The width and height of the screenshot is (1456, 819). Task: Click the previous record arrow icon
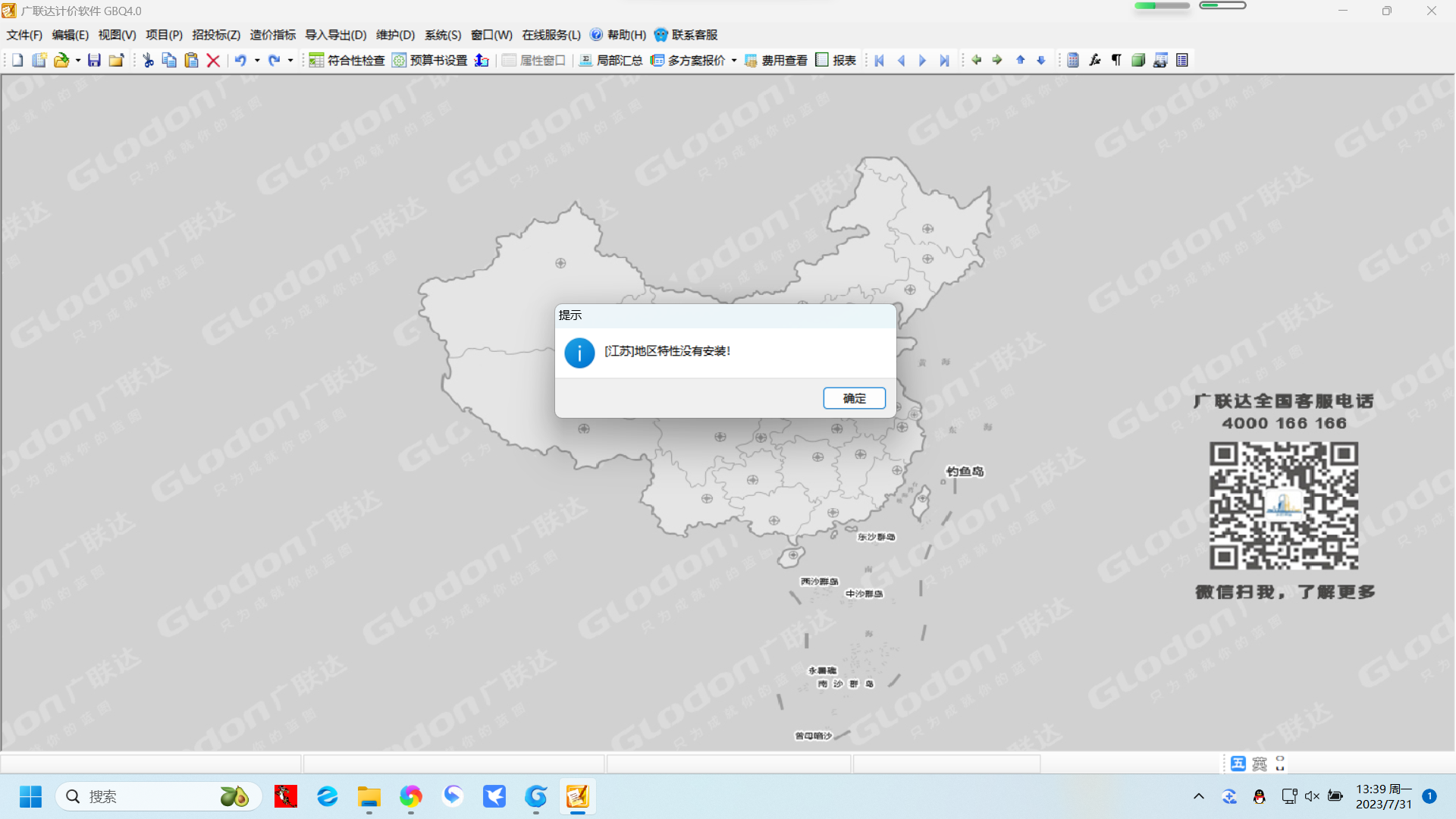[901, 61]
